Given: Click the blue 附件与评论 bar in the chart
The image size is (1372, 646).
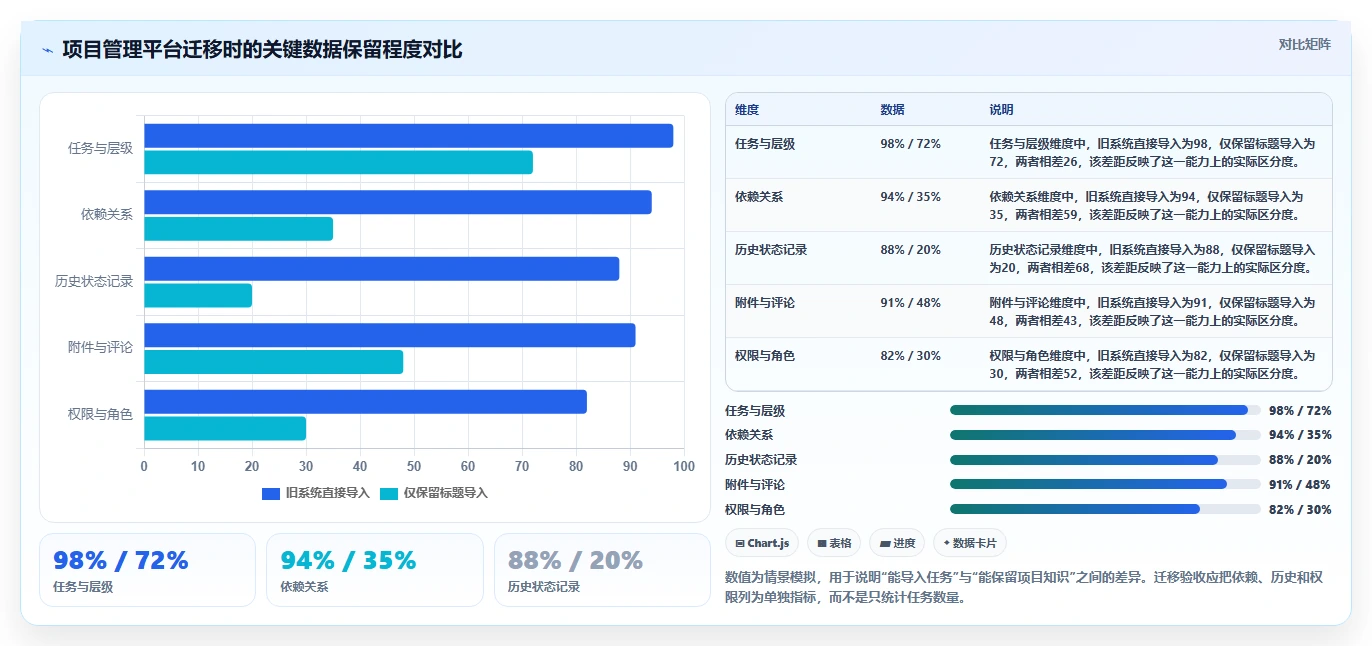Looking at the screenshot, I should click(x=390, y=335).
